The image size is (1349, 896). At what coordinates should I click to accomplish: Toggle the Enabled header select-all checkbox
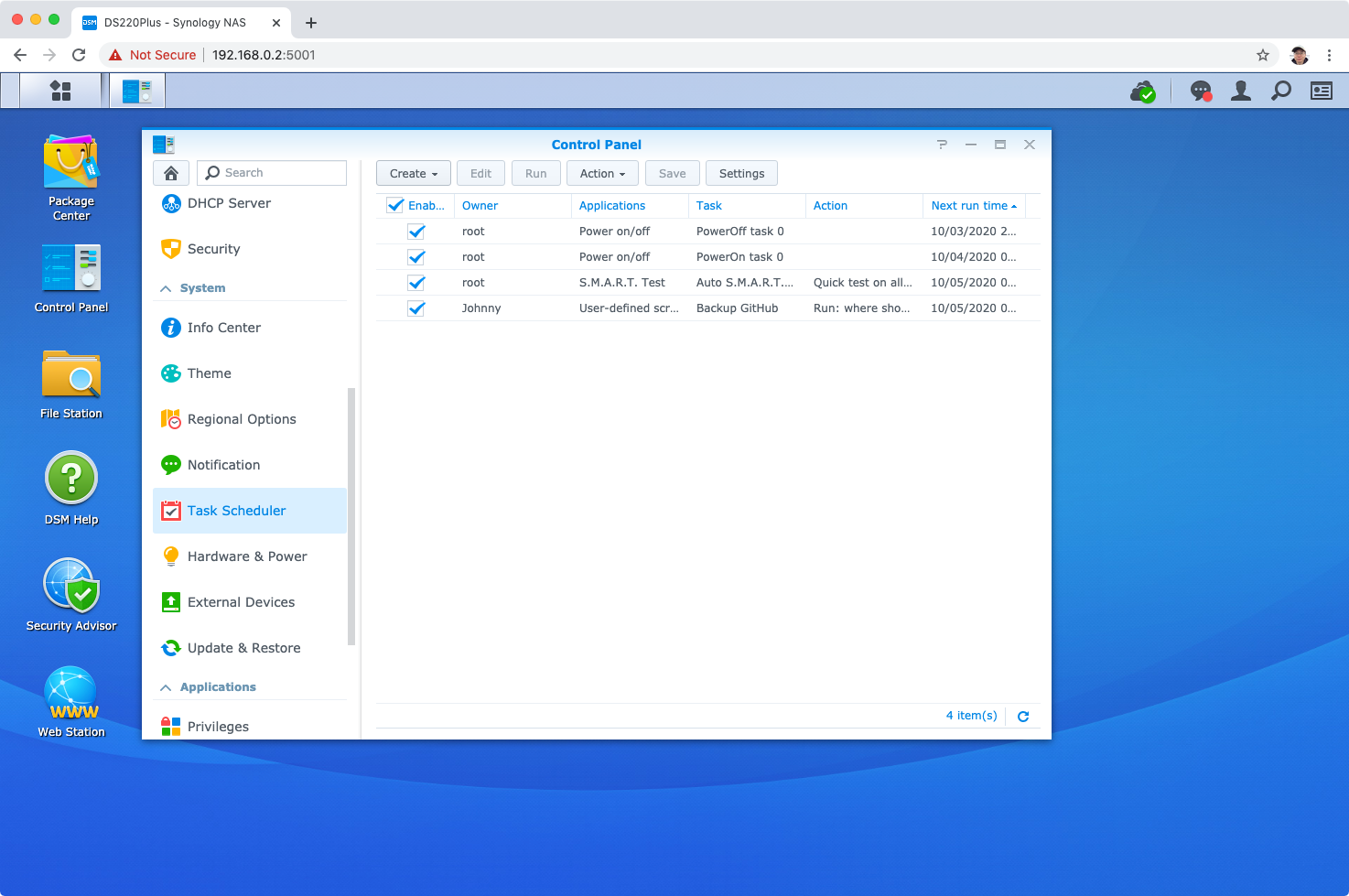pos(395,206)
